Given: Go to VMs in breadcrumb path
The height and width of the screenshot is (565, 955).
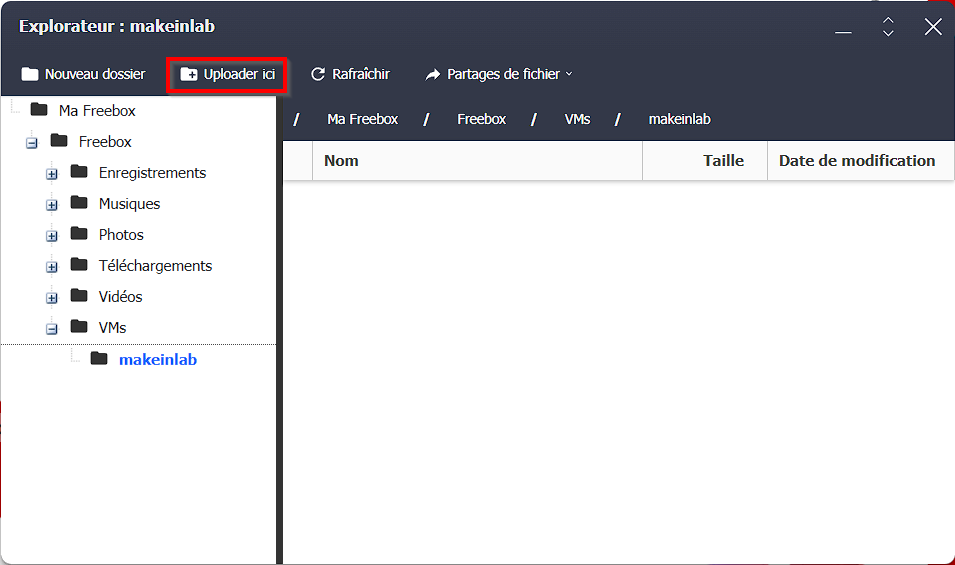Looking at the screenshot, I should pos(577,119).
